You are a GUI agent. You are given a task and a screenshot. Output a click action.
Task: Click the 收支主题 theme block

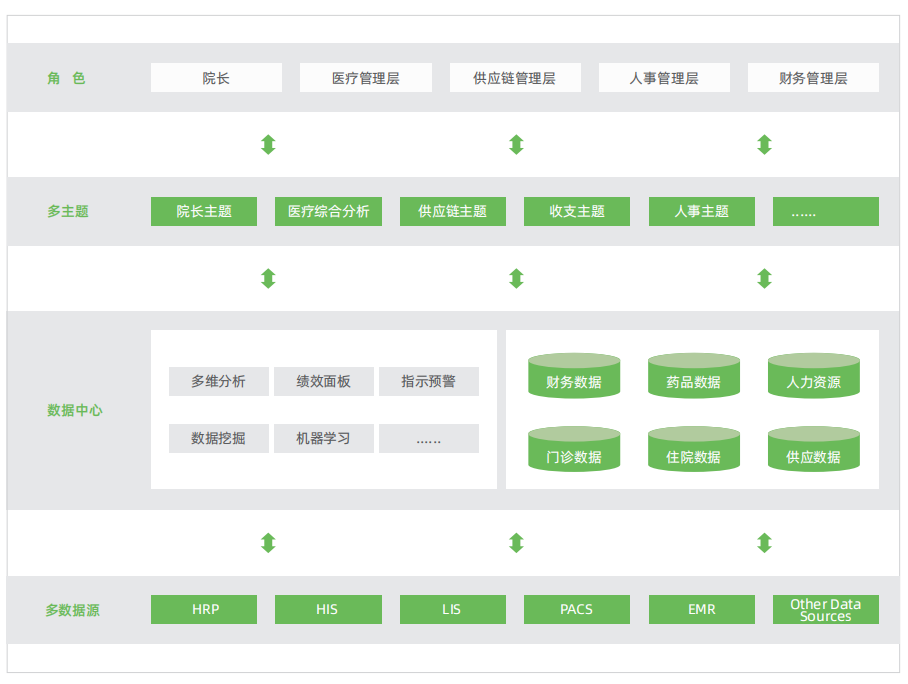577,211
